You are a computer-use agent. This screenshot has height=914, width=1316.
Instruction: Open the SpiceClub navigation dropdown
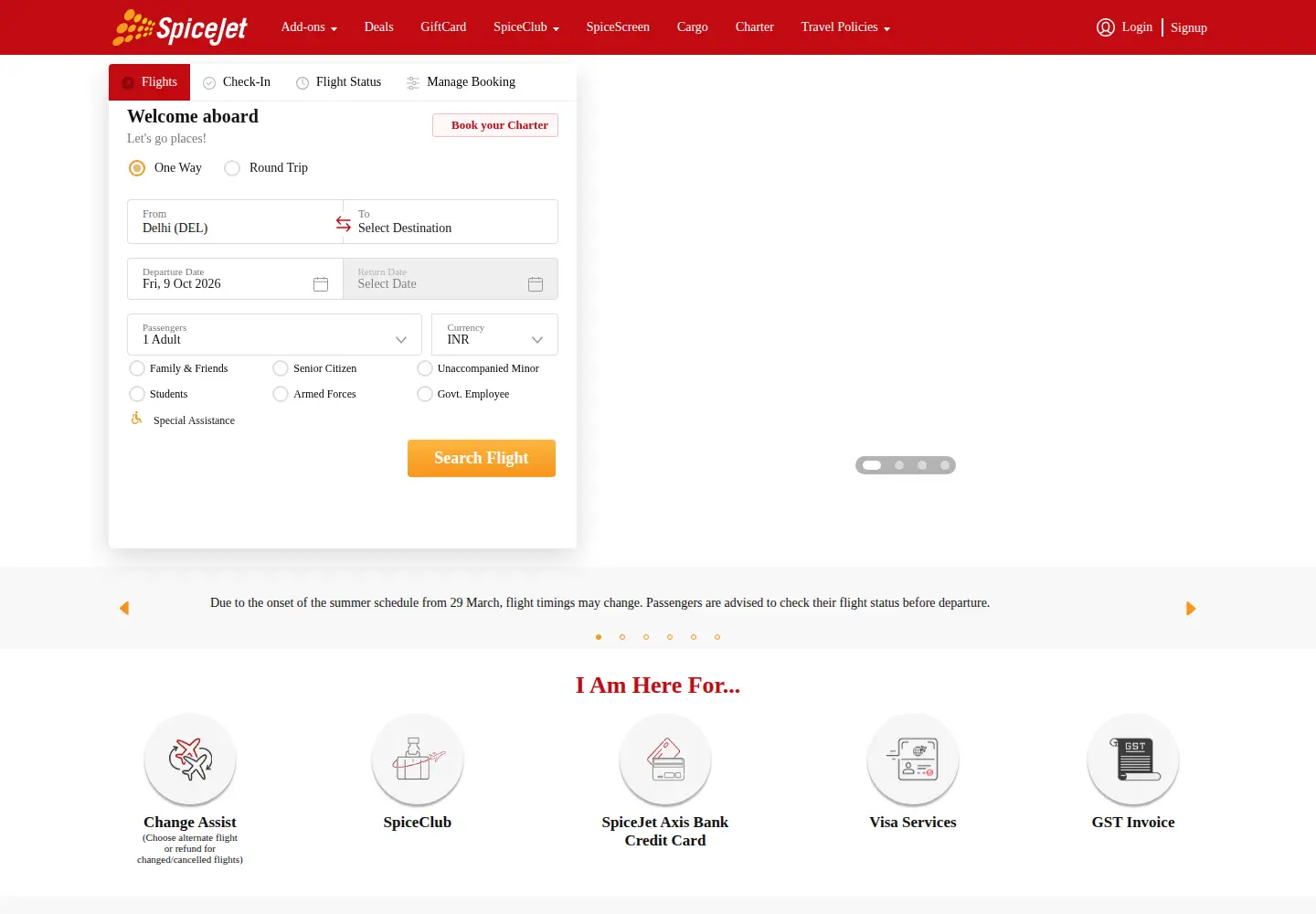pyautogui.click(x=526, y=27)
